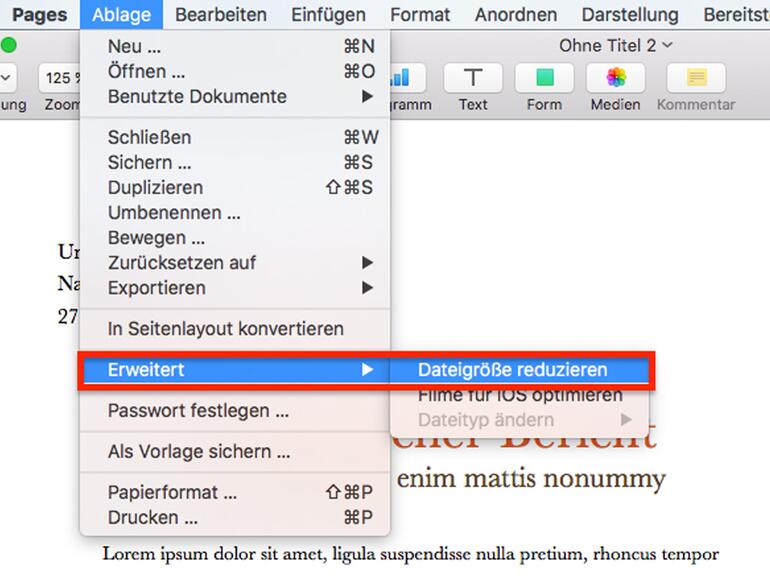The height and width of the screenshot is (578, 770).
Task: Select Duplizieren from the Ablage menu
Action: tap(155, 188)
